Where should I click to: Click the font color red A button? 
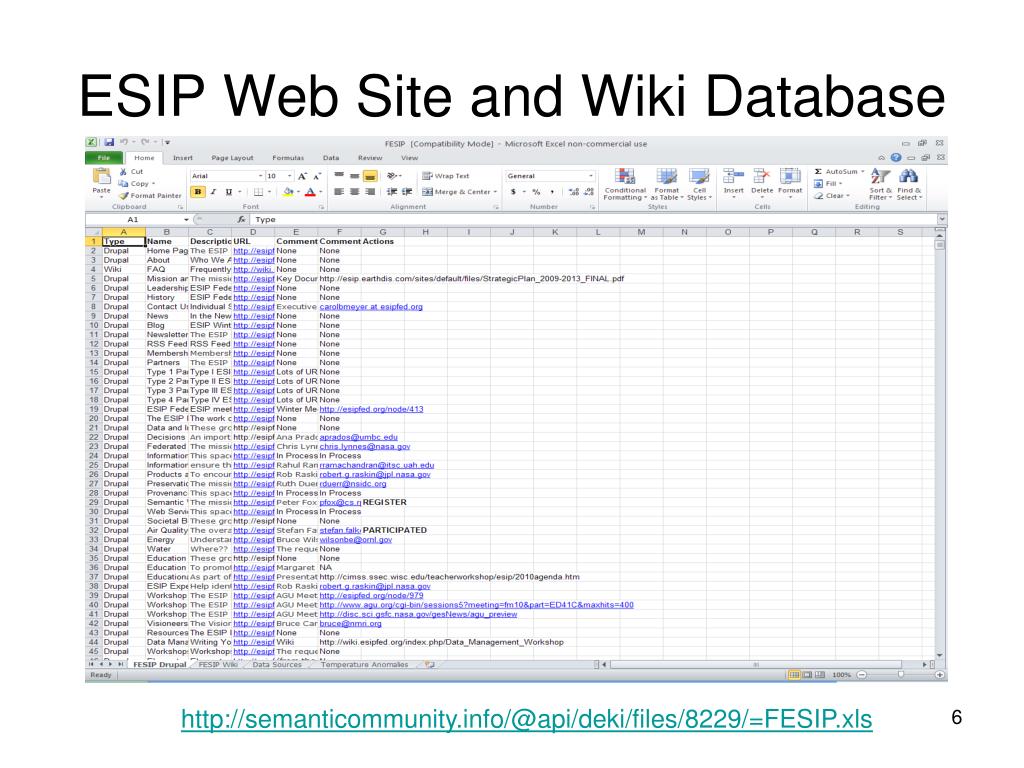point(311,192)
